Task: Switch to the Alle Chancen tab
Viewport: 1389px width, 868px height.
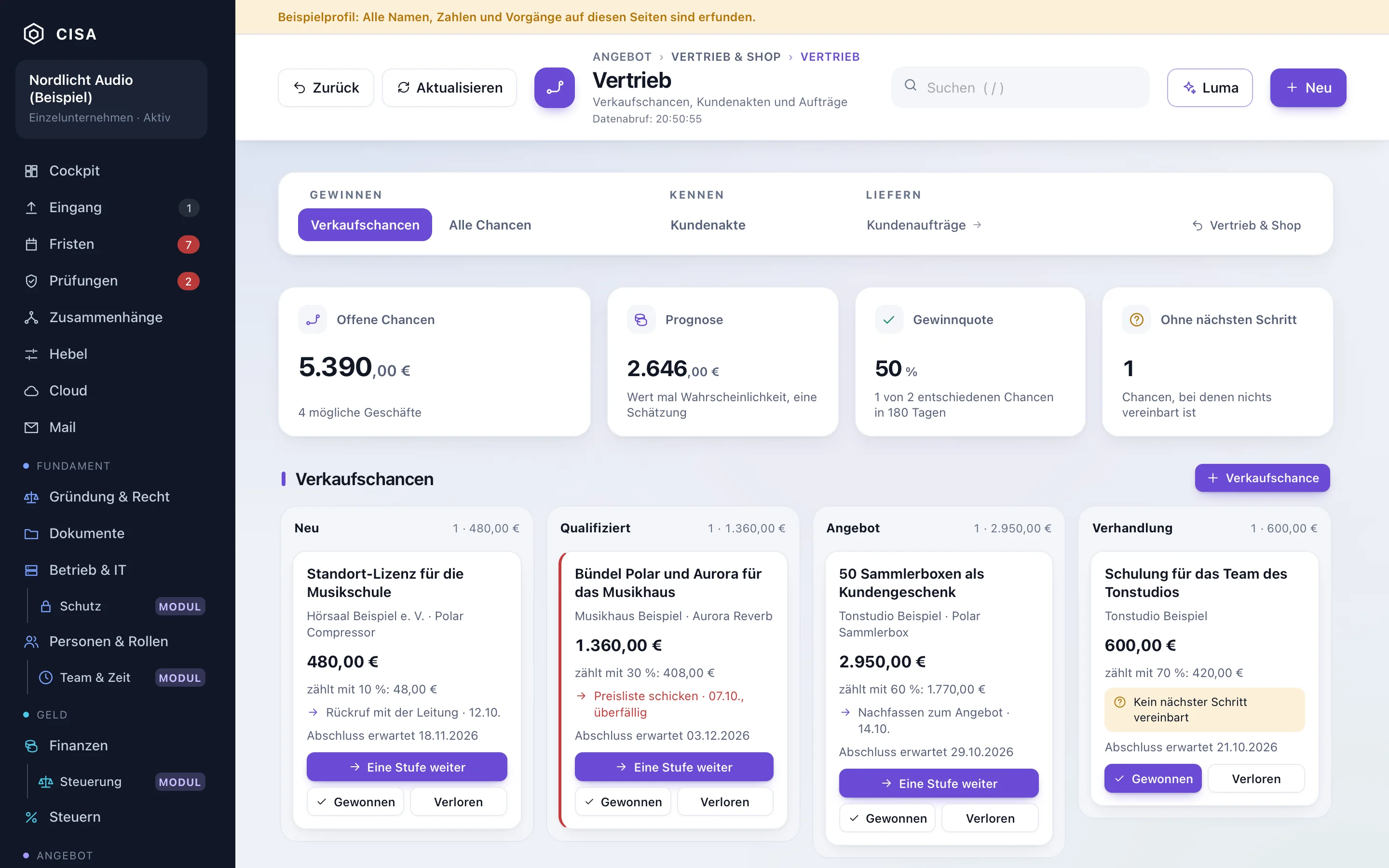Action: coord(490,225)
